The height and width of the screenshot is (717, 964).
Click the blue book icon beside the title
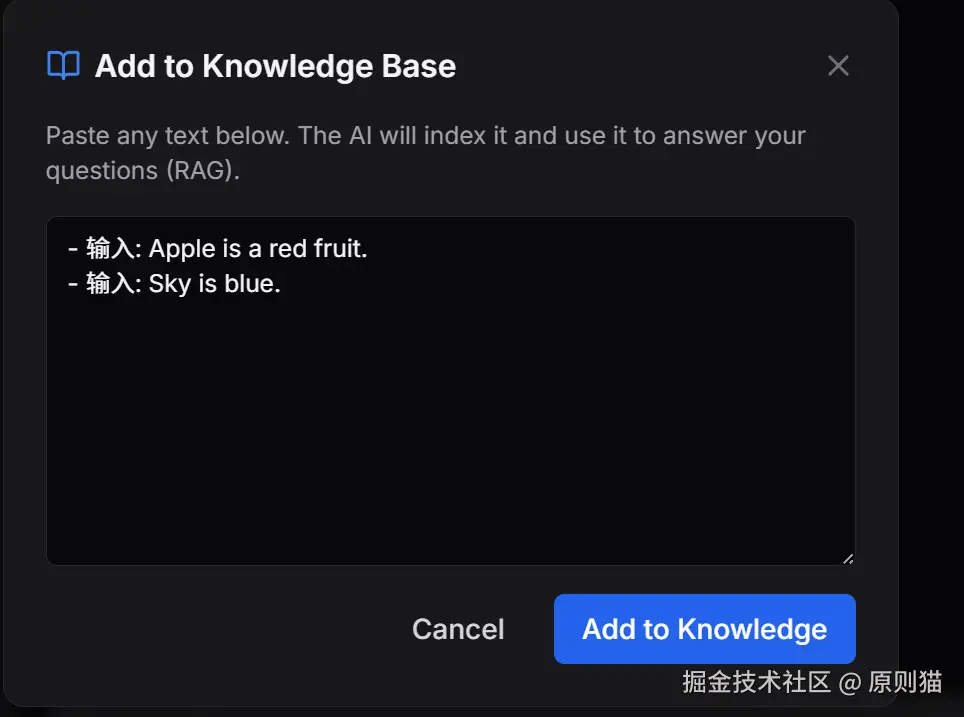point(62,64)
